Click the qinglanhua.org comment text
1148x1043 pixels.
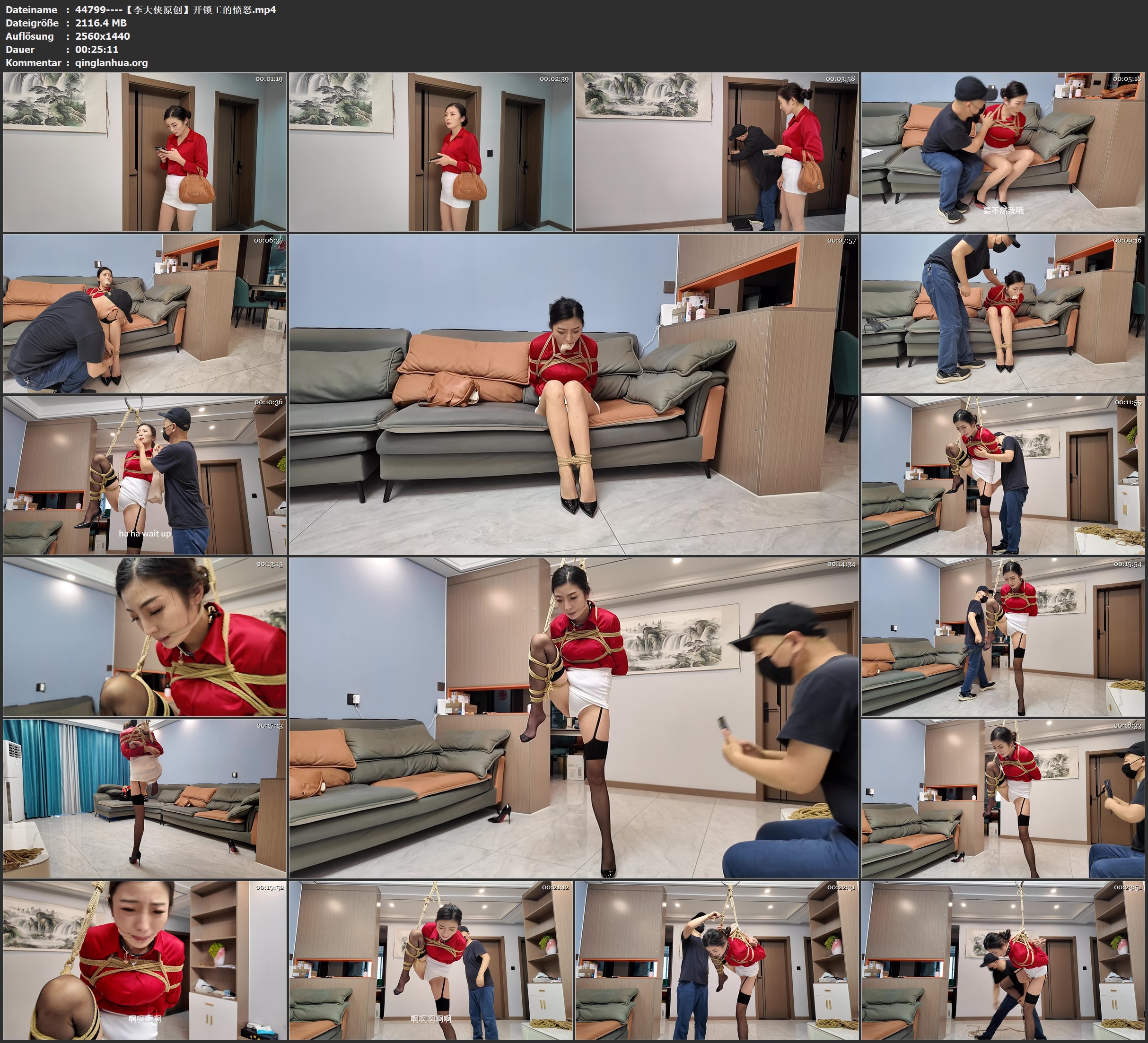111,62
